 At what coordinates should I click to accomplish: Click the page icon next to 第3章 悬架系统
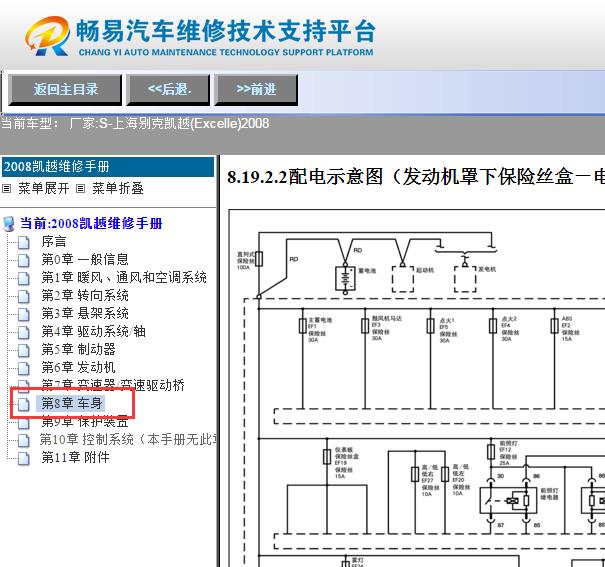(x=24, y=314)
